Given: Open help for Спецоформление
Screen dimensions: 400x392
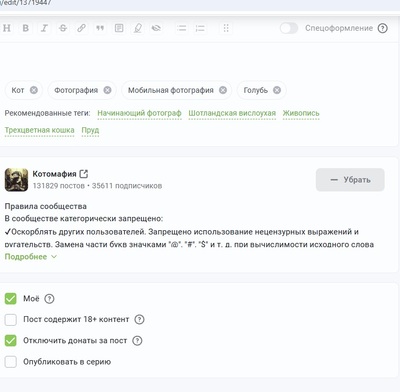Looking at the screenshot, I should 383,28.
